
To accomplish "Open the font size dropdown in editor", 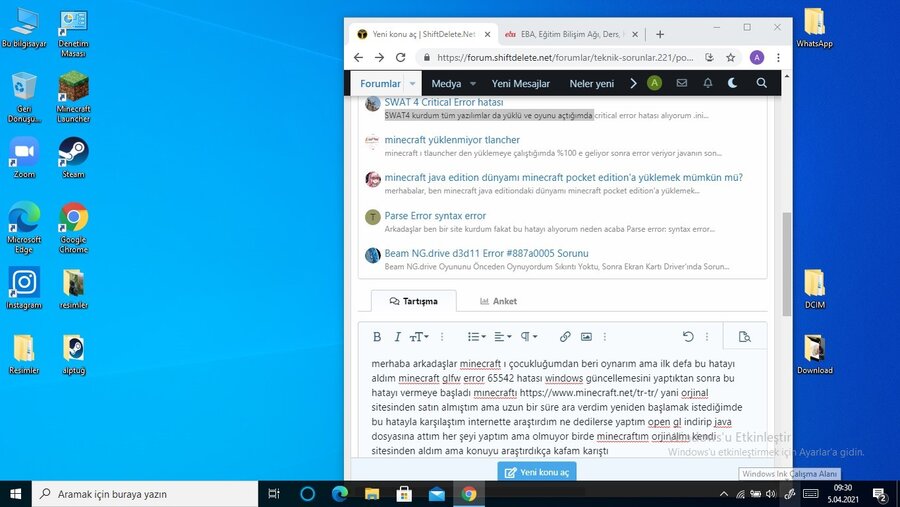I will [419, 337].
